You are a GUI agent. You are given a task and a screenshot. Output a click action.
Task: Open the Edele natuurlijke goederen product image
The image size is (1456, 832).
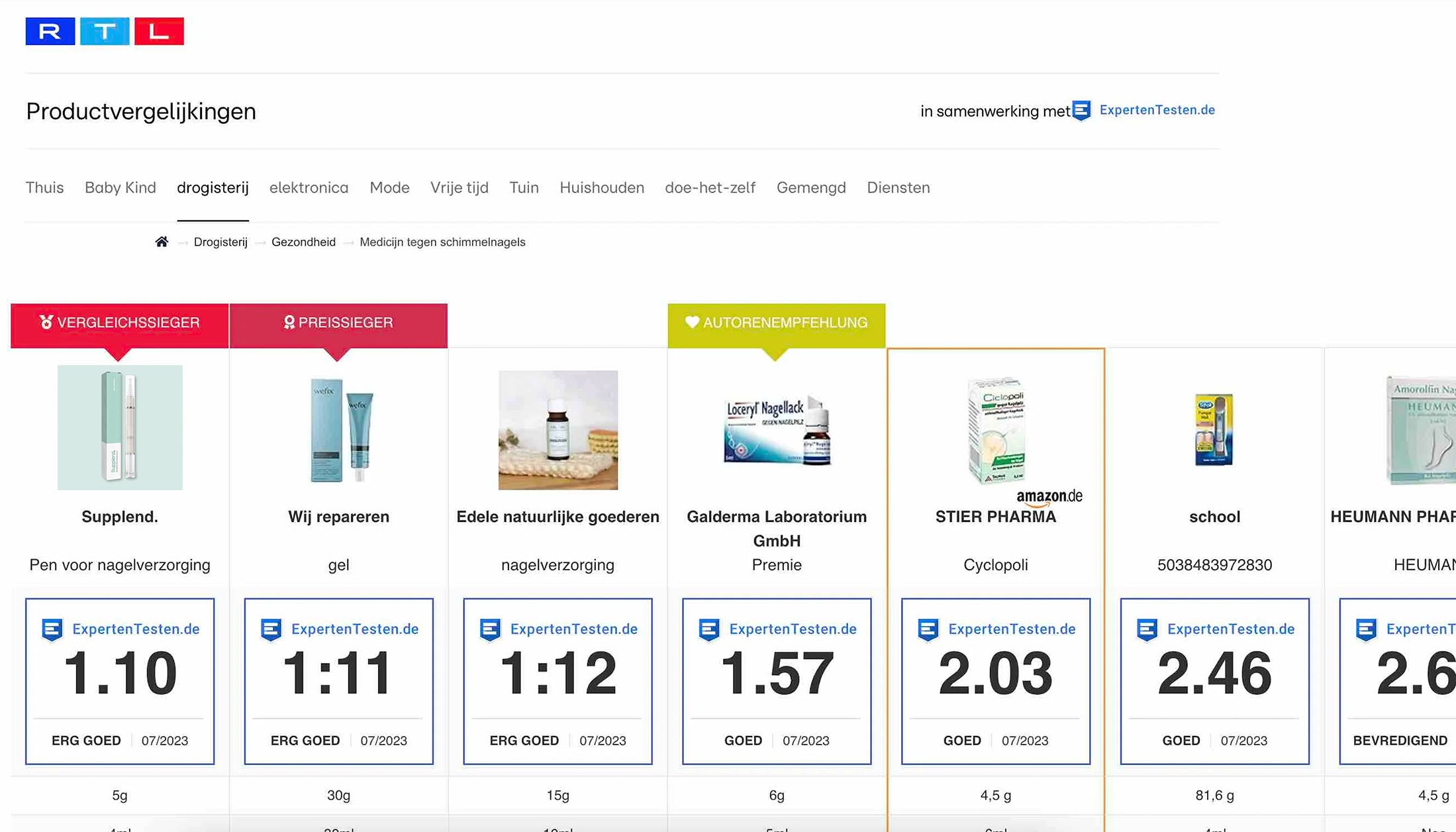(x=558, y=430)
